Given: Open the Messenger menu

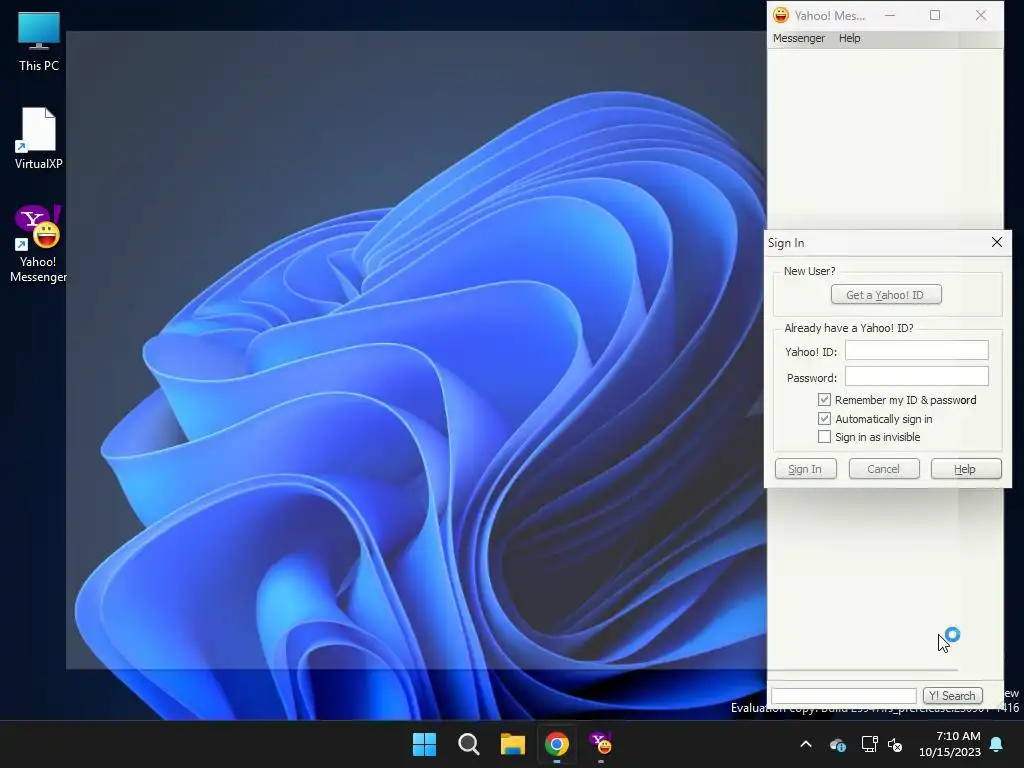Looking at the screenshot, I should coord(799,39).
